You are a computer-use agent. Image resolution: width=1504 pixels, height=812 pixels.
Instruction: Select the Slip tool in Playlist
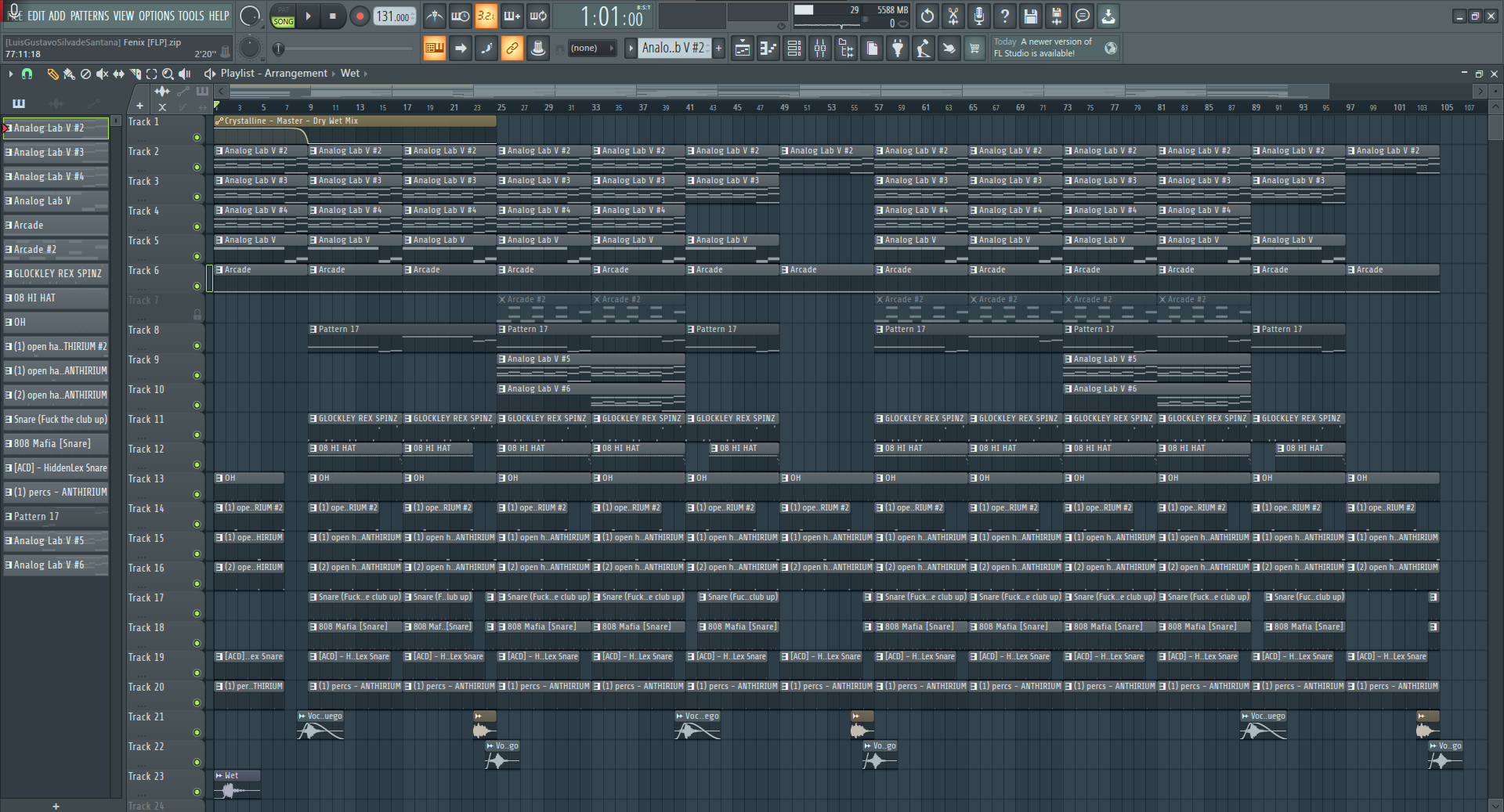click(118, 74)
